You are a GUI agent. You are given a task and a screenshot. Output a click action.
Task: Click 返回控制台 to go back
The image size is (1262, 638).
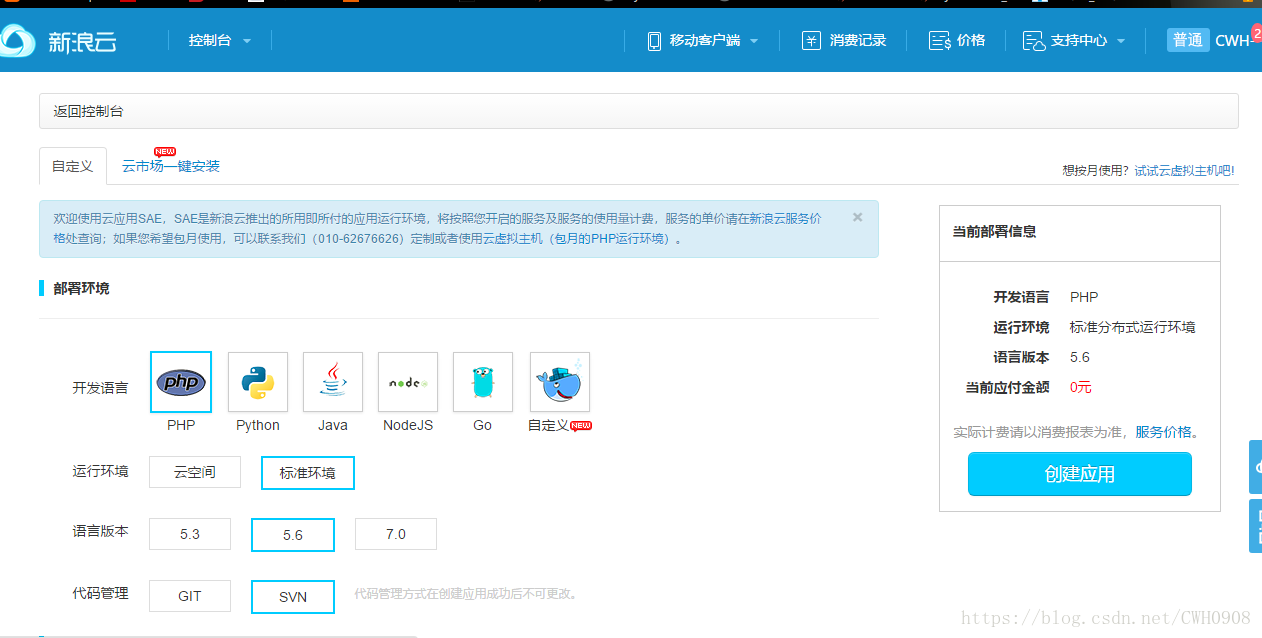pos(89,112)
